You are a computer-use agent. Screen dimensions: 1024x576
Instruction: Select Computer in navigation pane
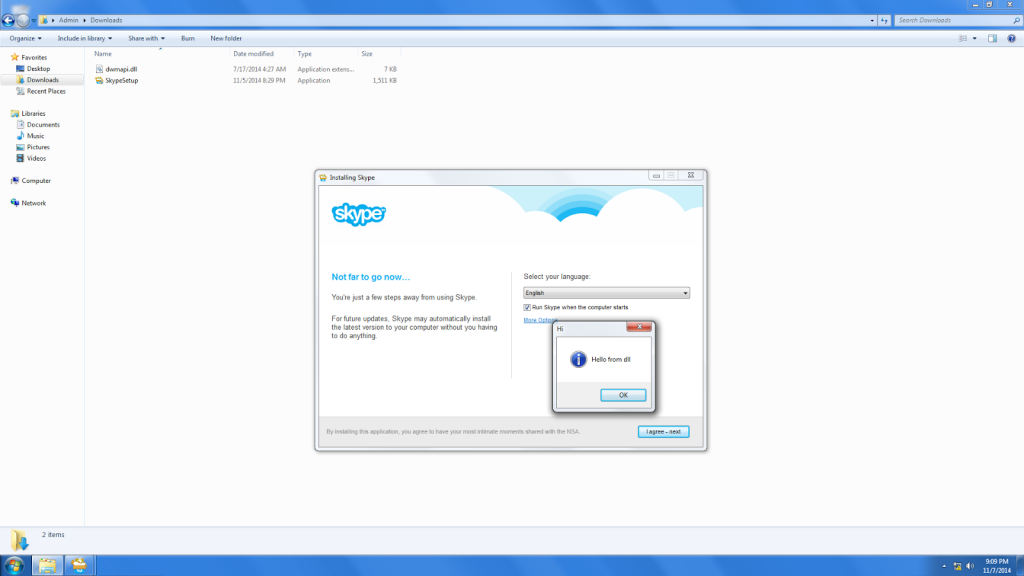(x=36, y=181)
